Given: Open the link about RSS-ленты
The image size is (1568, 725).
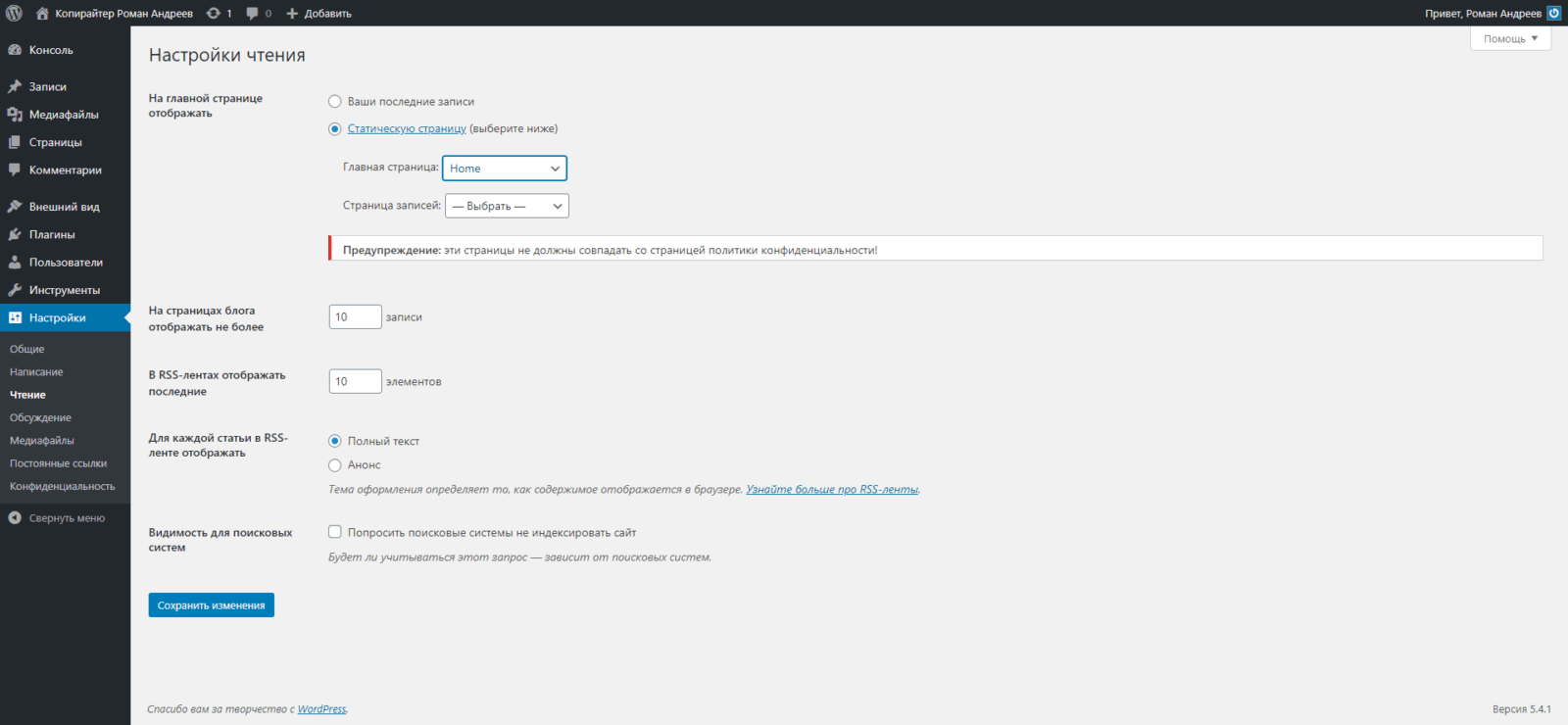Looking at the screenshot, I should 832,489.
